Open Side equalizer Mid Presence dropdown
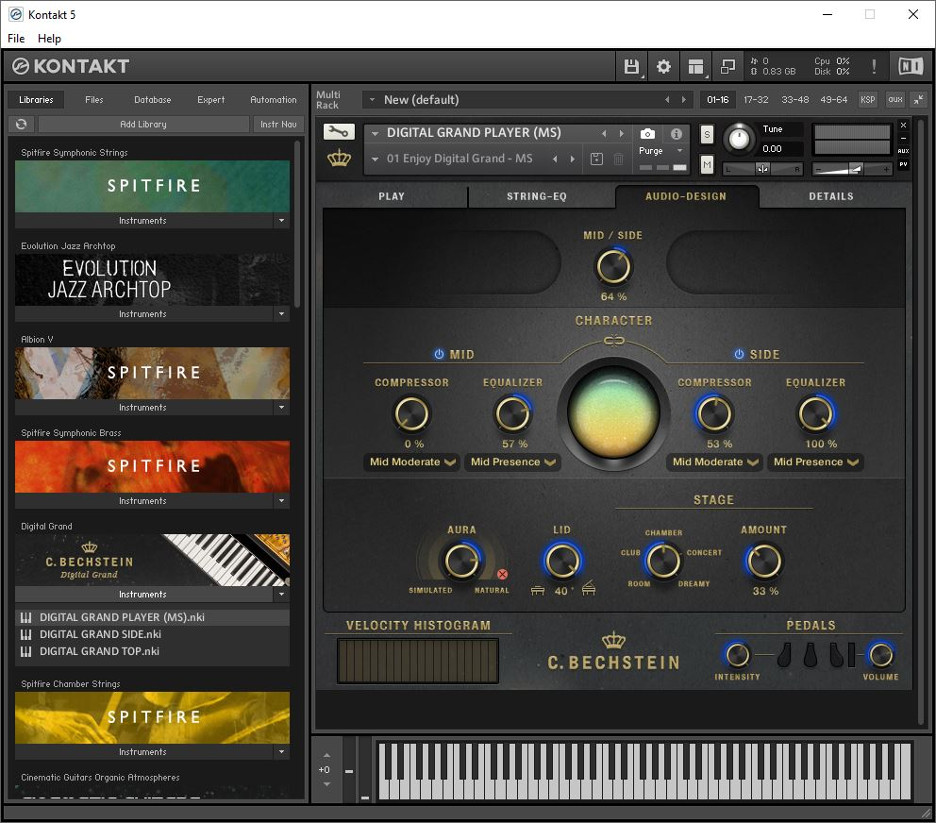 (x=815, y=462)
